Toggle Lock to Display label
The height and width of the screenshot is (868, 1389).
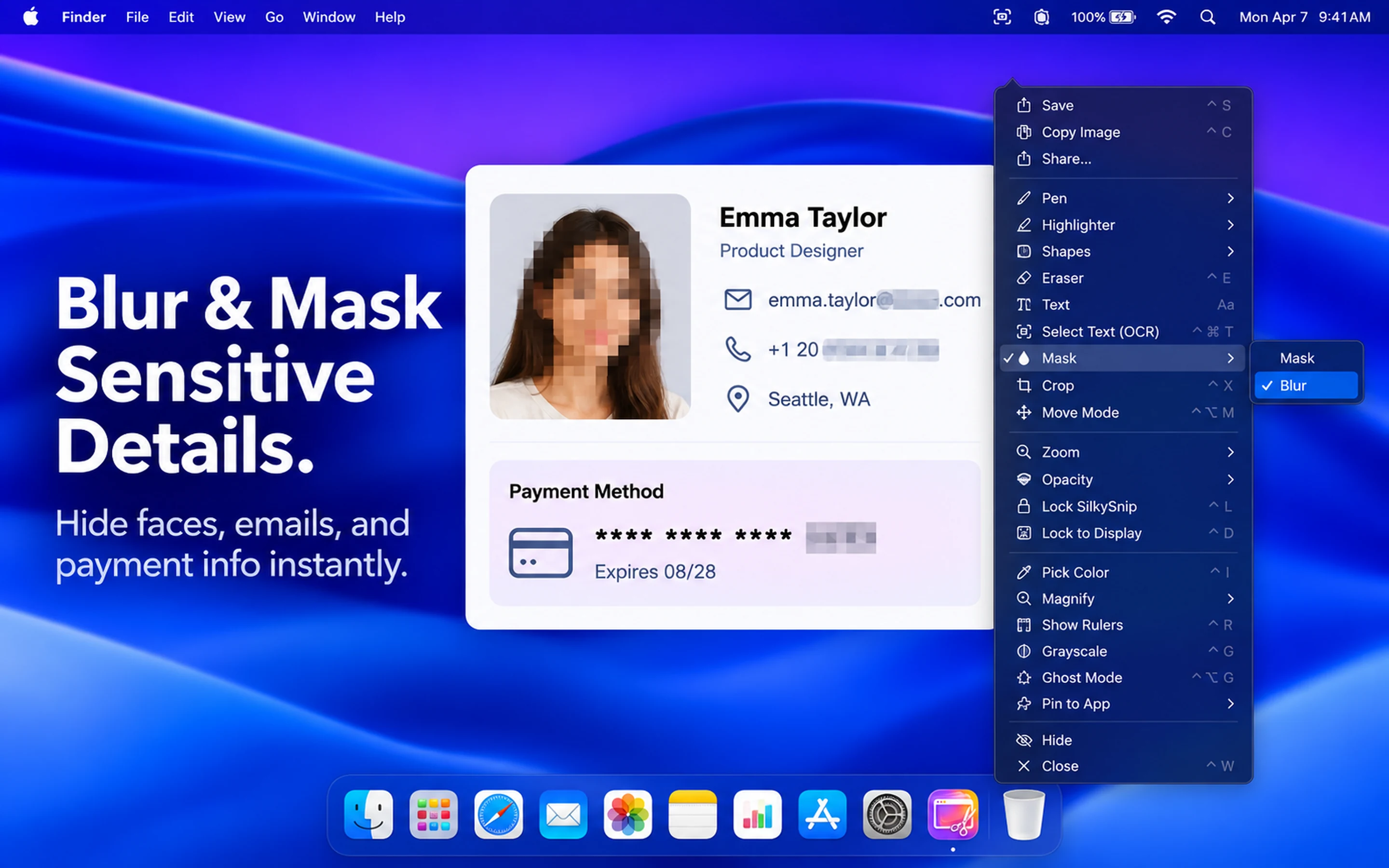pos(1091,533)
